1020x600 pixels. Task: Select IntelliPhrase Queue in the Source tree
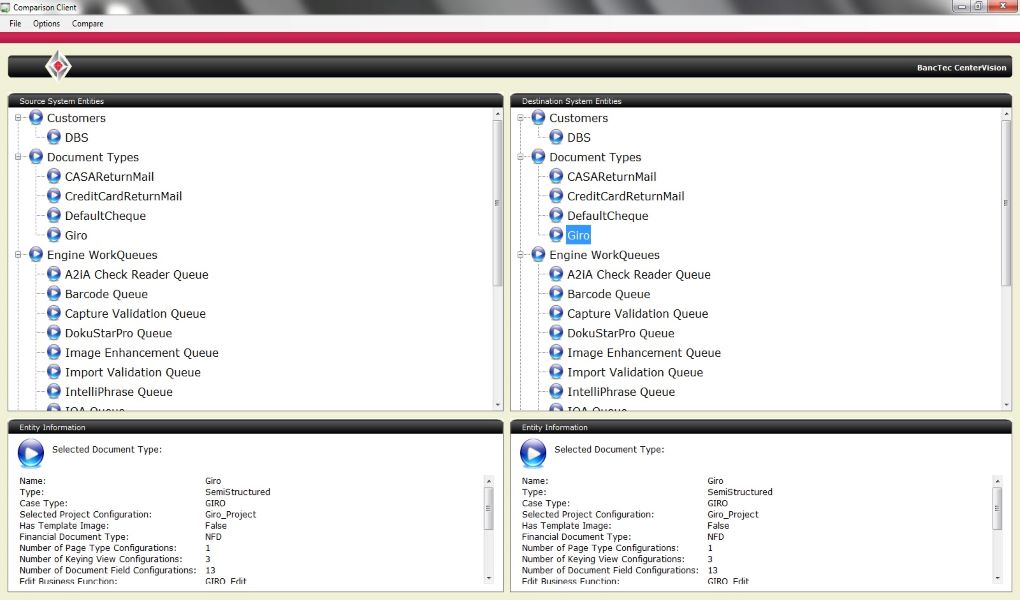[x=118, y=392]
